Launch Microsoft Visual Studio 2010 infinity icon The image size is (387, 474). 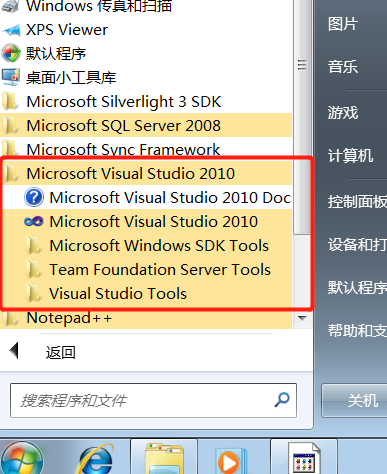click(34, 221)
